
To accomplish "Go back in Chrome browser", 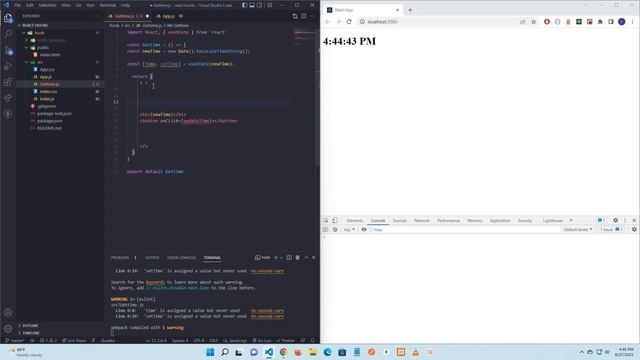I will point(327,22).
